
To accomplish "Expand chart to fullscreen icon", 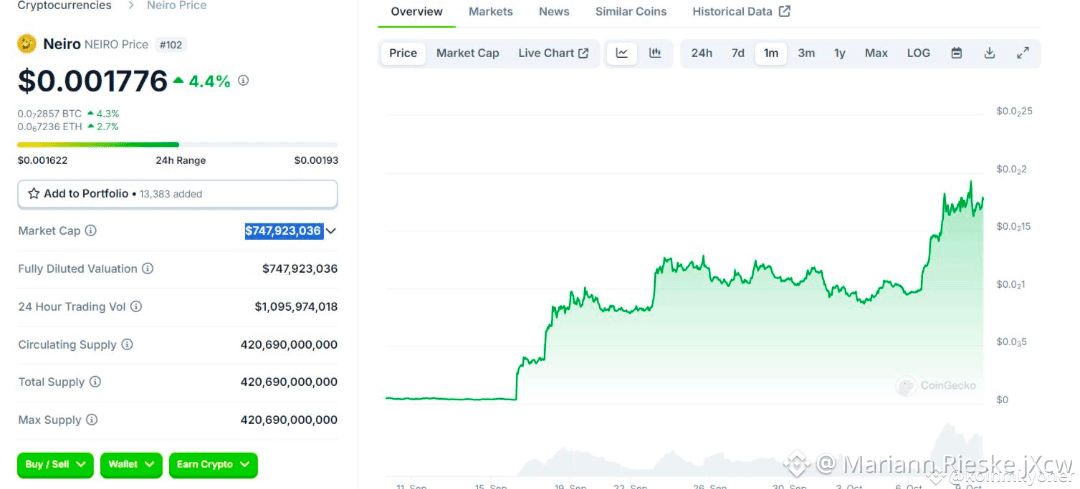I will [1023, 53].
